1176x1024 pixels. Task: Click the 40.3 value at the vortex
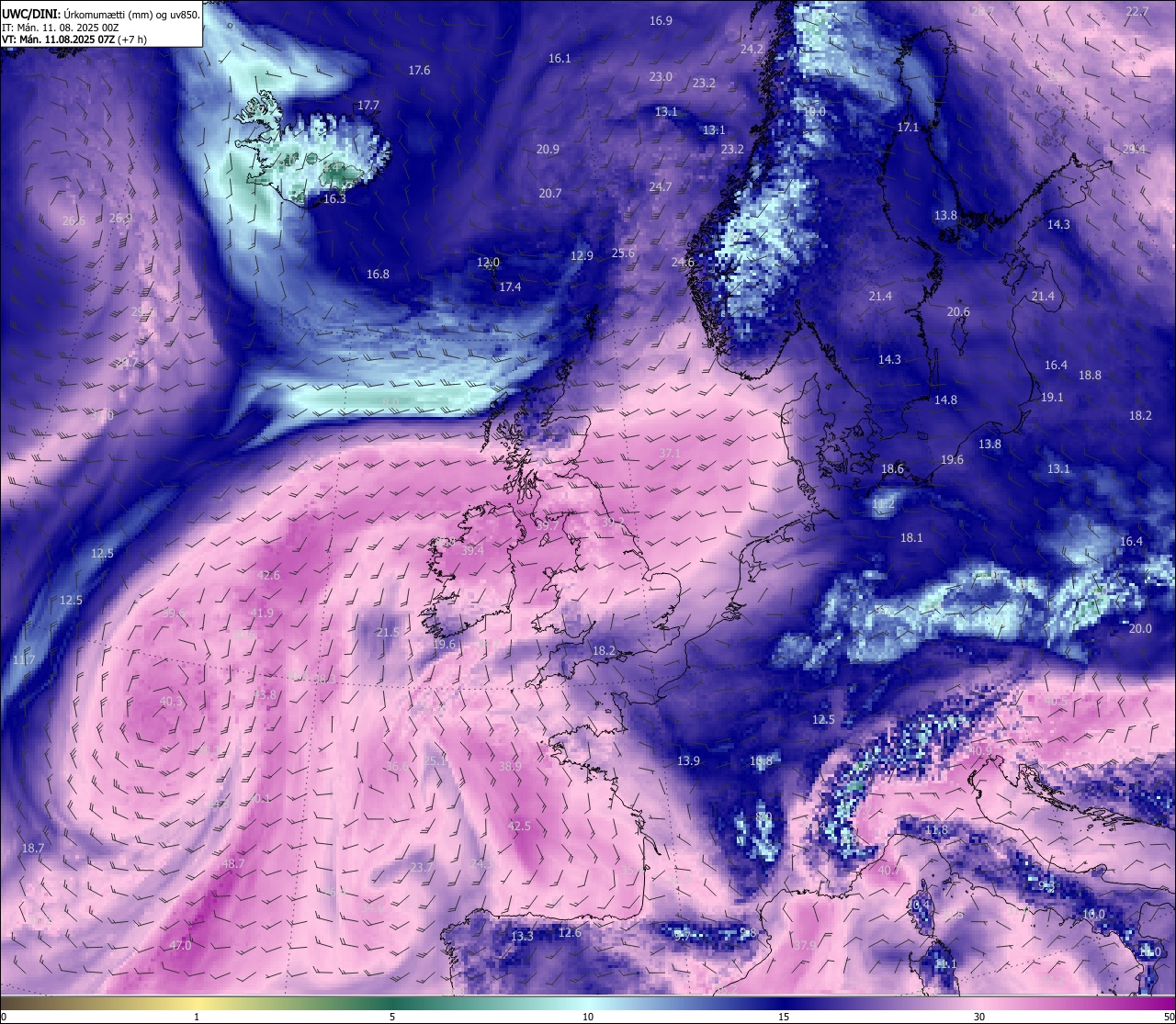pos(172,701)
